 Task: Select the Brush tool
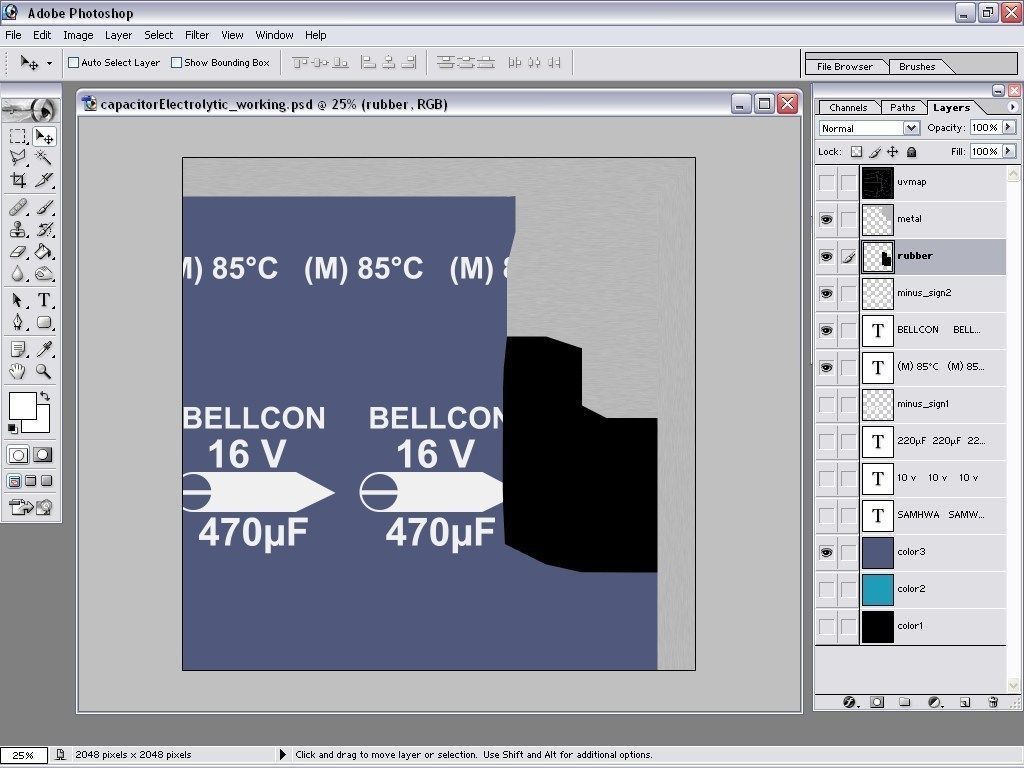(44, 208)
